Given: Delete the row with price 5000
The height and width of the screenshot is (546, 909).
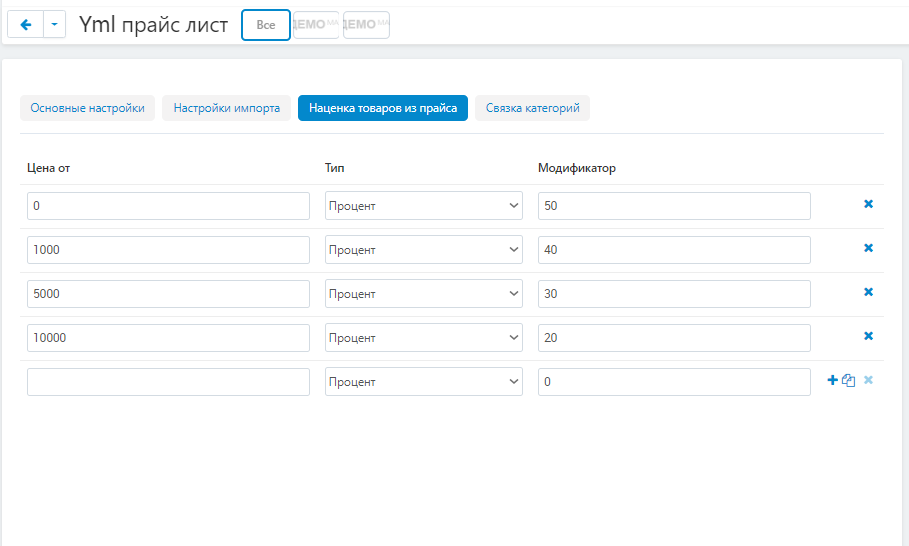Looking at the screenshot, I should click(x=868, y=292).
